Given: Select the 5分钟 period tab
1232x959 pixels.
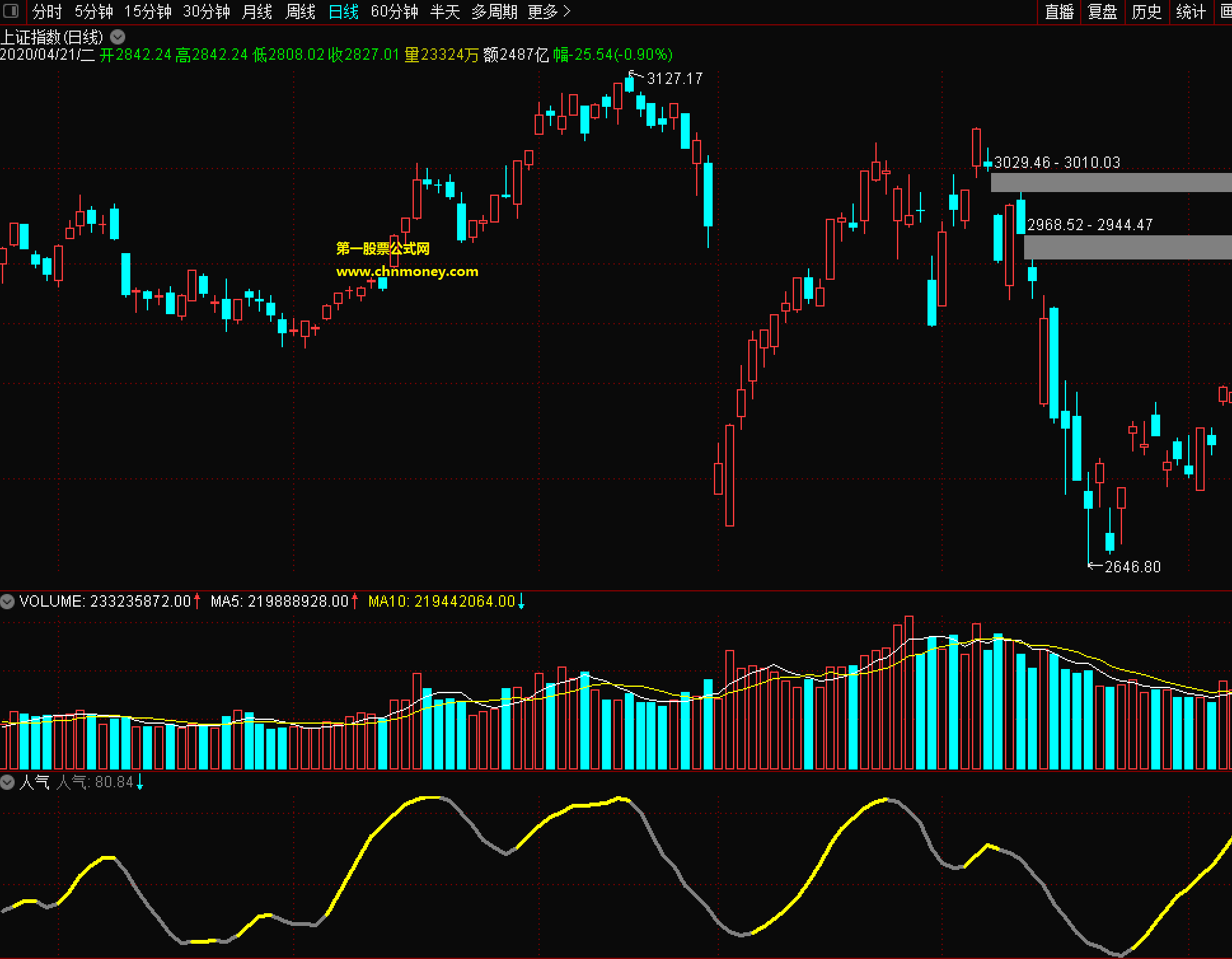Looking at the screenshot, I should [x=93, y=11].
